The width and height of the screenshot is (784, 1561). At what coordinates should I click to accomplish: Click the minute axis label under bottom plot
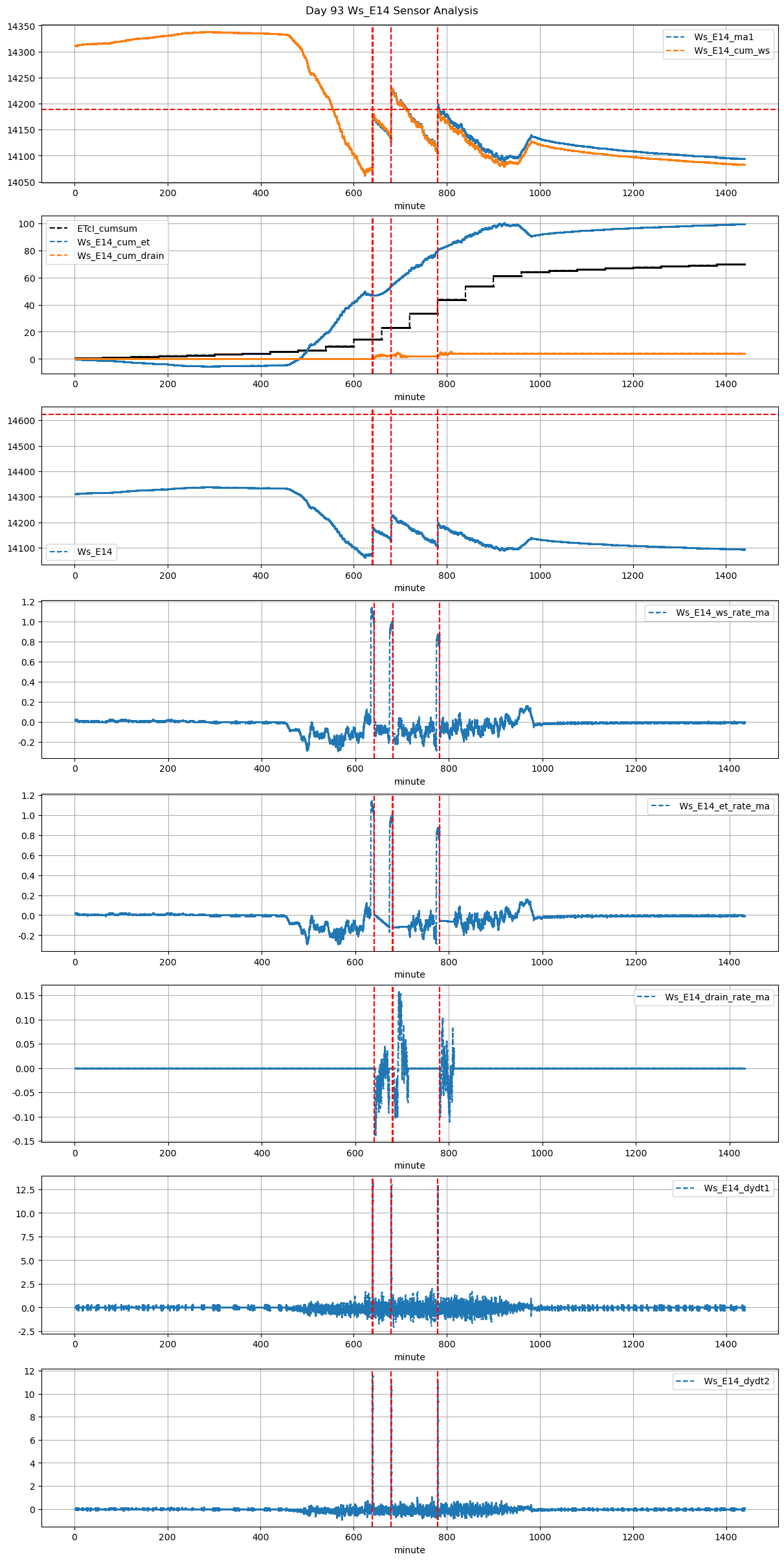click(x=409, y=1549)
